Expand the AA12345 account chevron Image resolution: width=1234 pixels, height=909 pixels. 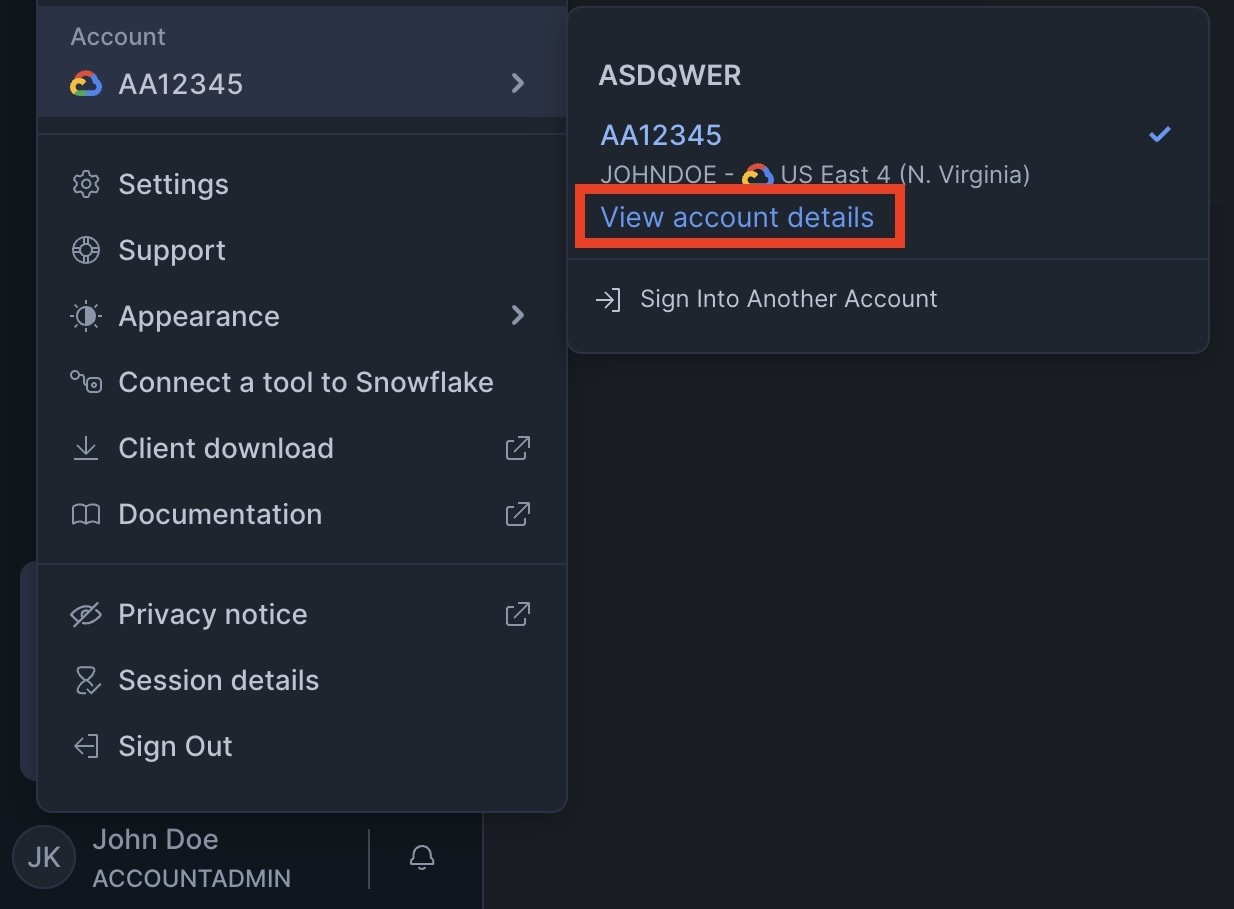[x=517, y=84]
